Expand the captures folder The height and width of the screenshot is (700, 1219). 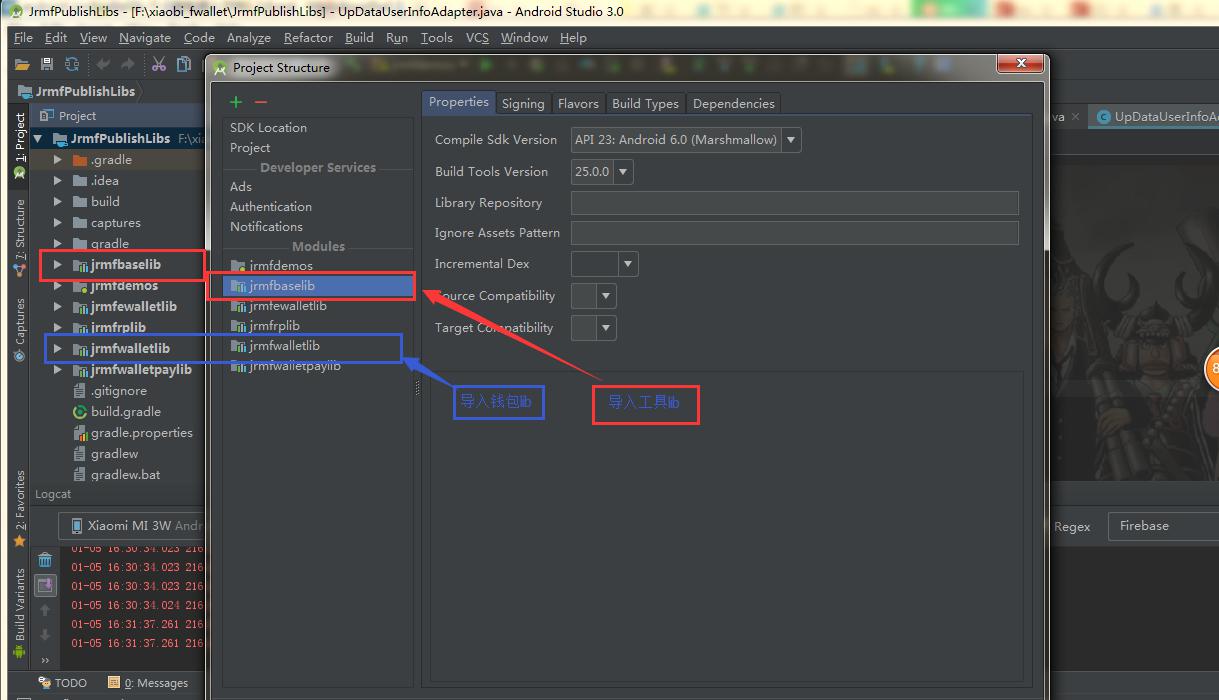pyautogui.click(x=58, y=223)
